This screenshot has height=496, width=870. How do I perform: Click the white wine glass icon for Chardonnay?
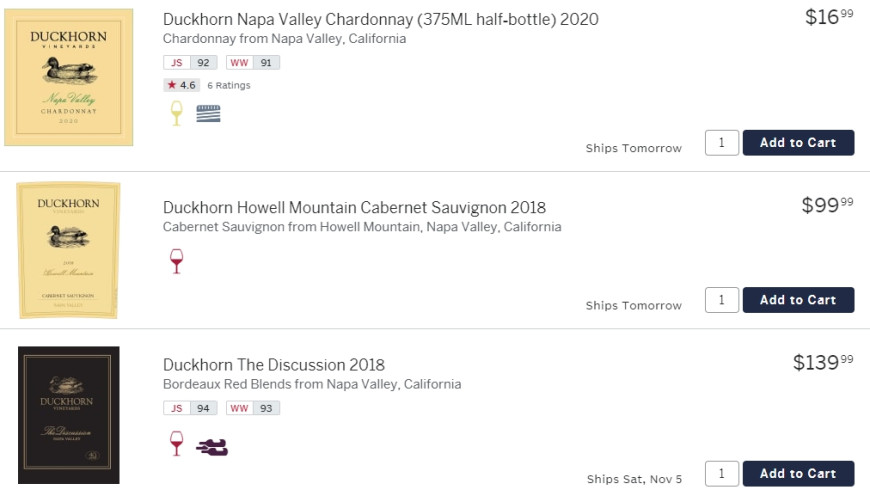[x=176, y=113]
